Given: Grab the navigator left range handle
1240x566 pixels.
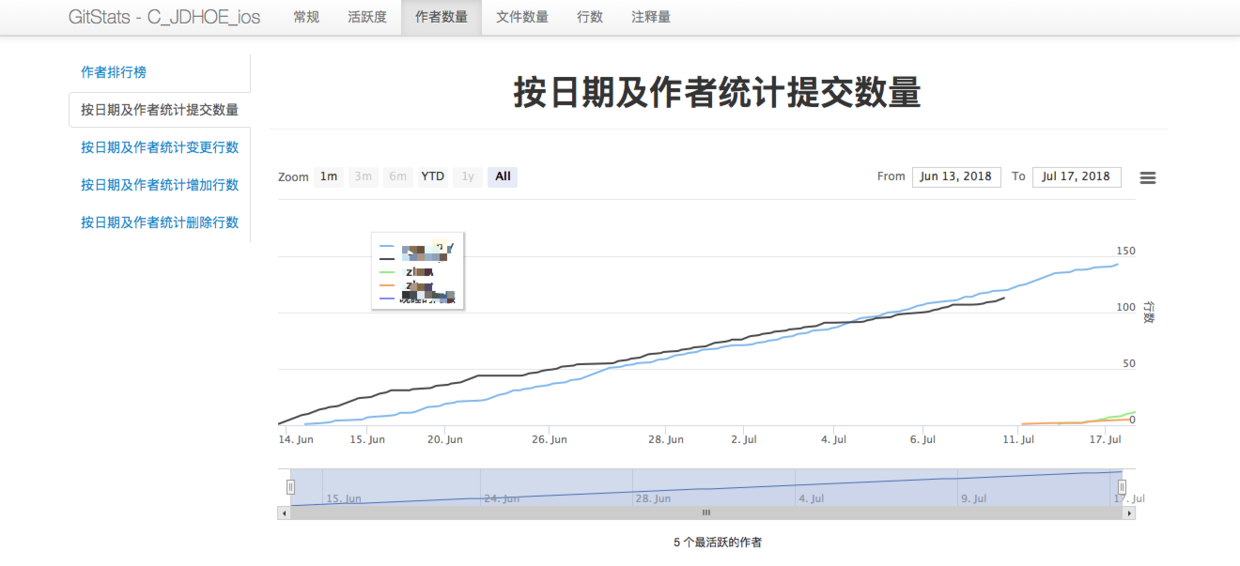Looking at the screenshot, I should coord(291,487).
